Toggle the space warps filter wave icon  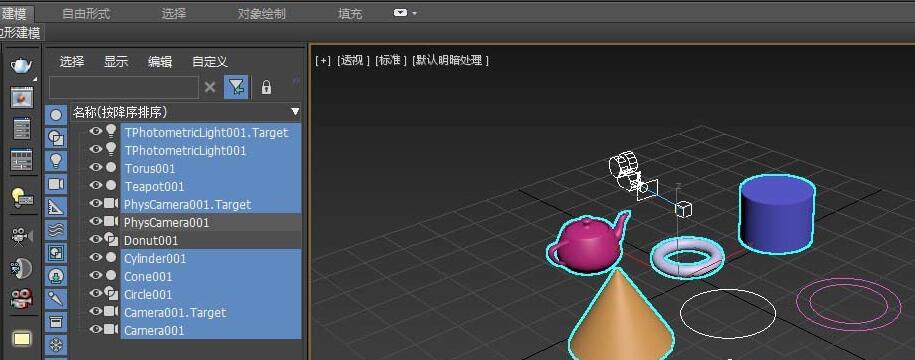coord(56,230)
